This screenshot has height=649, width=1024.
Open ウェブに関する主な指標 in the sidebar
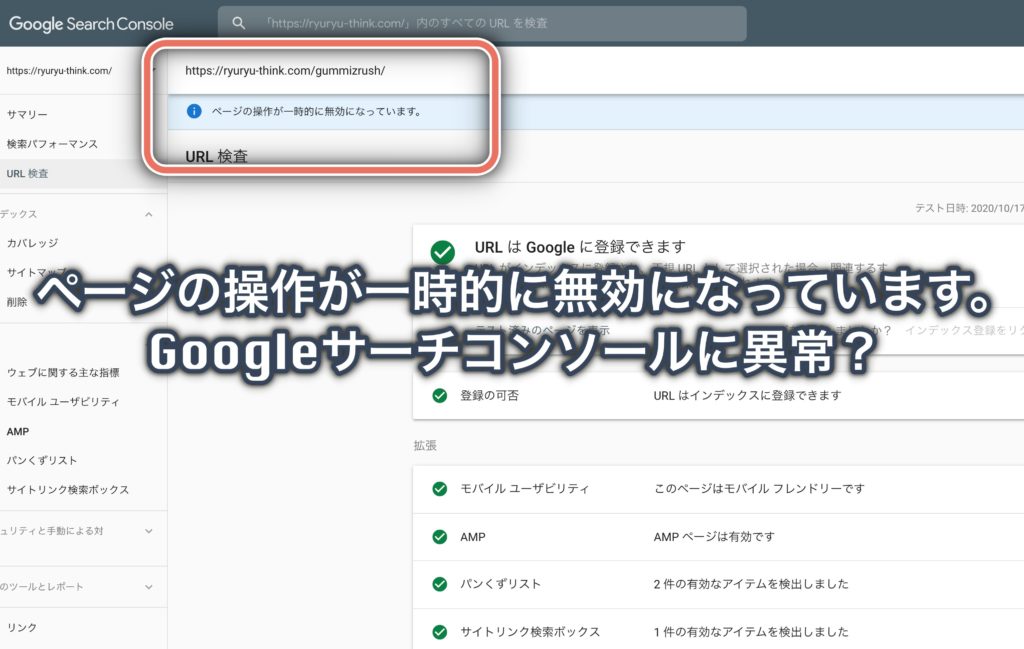63,373
